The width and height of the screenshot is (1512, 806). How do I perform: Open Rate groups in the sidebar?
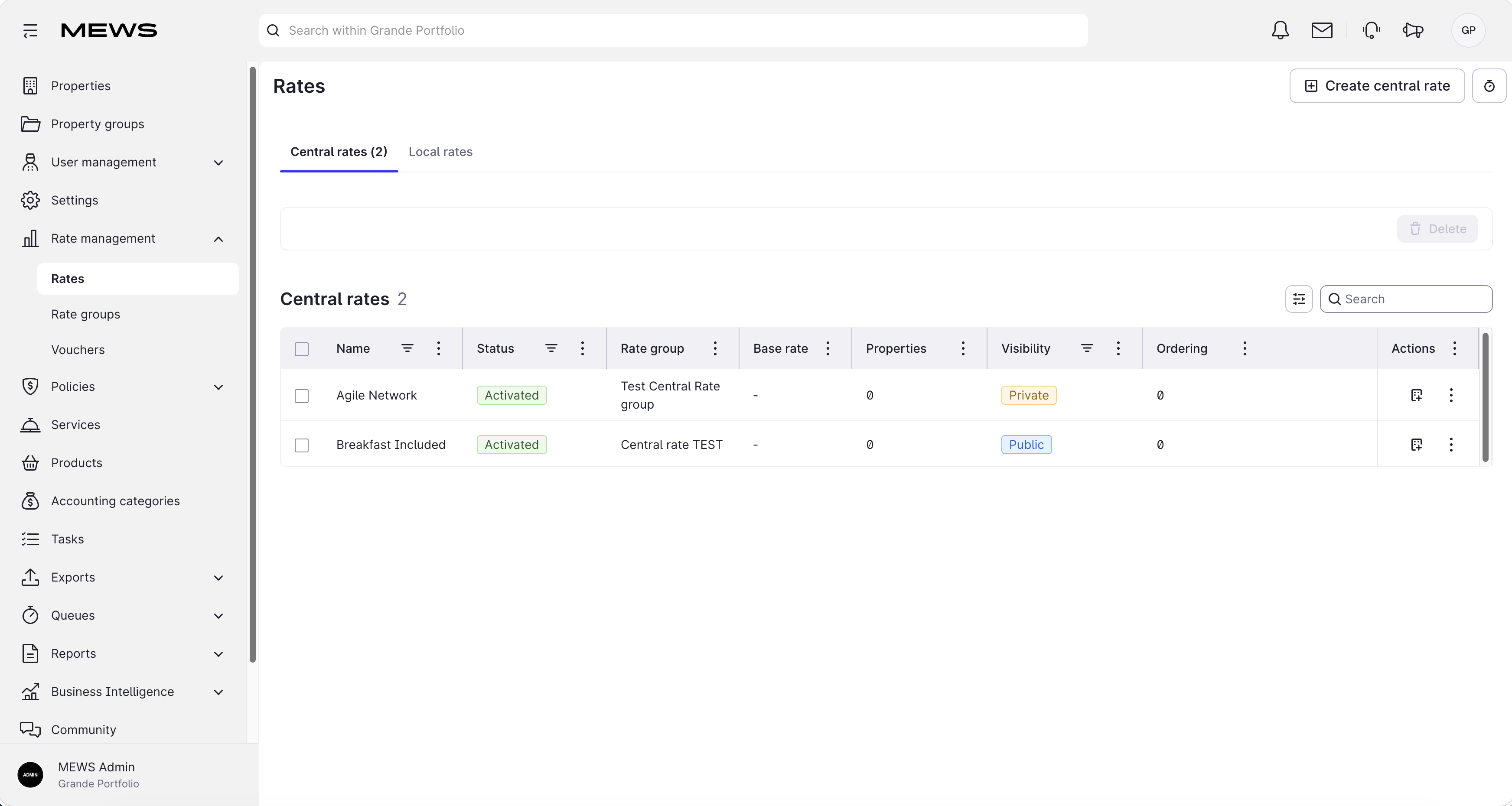86,315
